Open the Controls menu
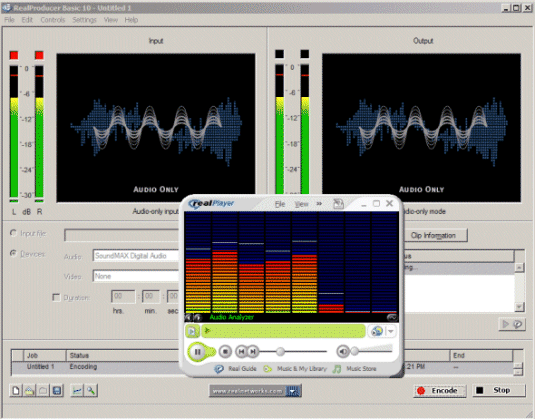Viewport: 535px width, 419px height. point(53,20)
